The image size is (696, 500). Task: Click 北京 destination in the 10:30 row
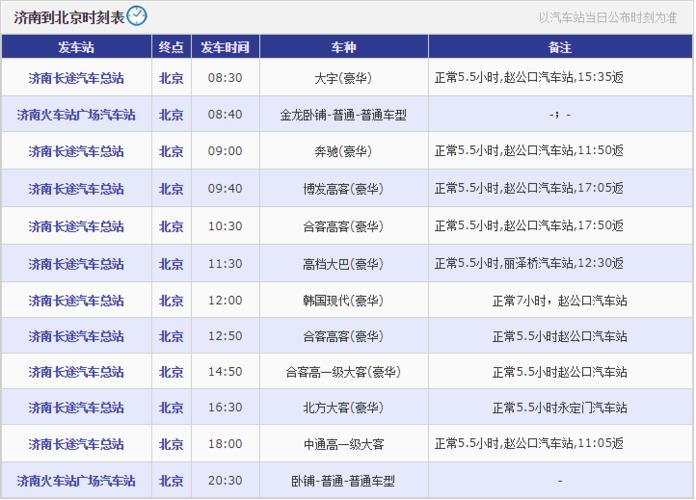click(171, 226)
